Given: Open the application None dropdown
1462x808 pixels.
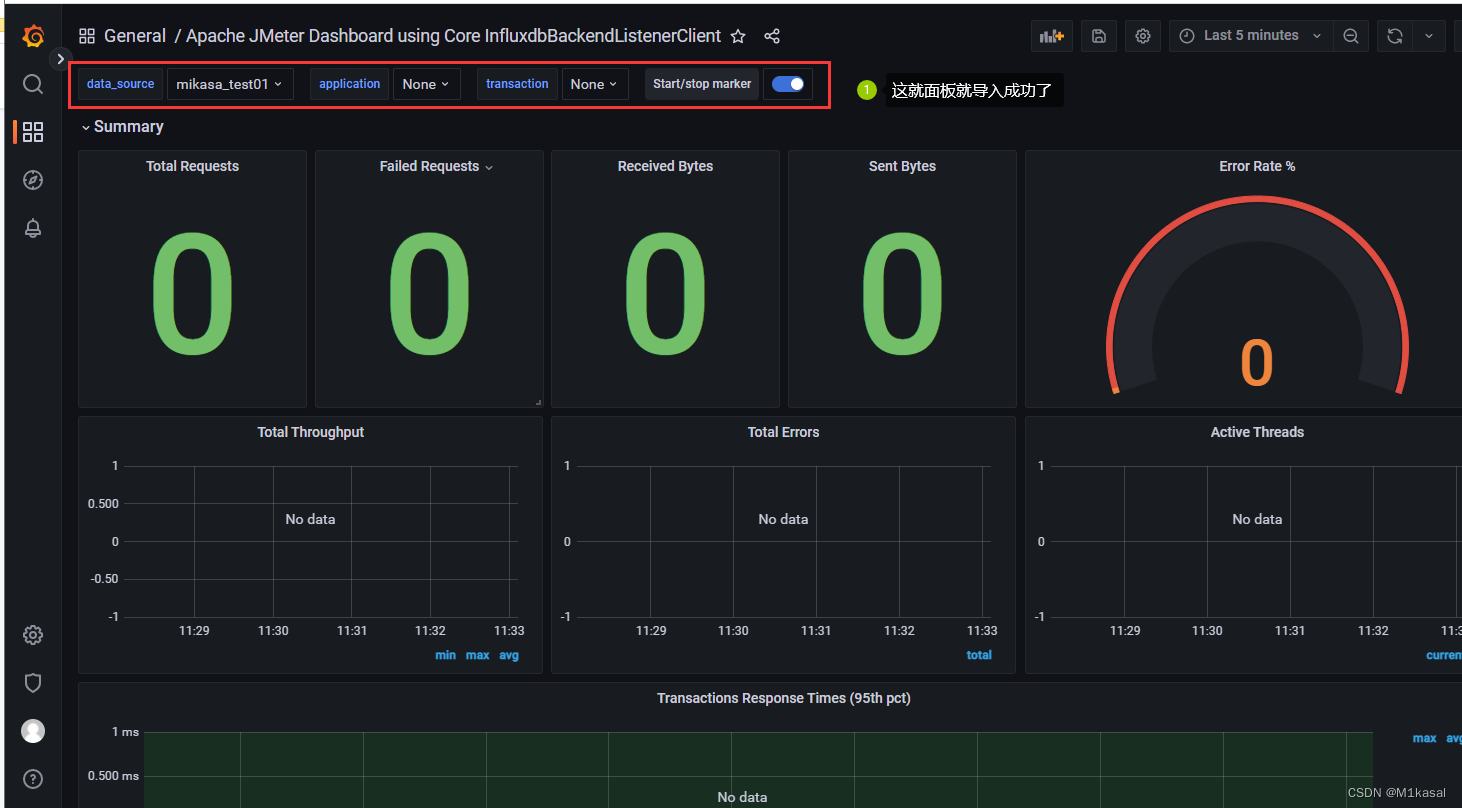Looking at the screenshot, I should tap(427, 84).
